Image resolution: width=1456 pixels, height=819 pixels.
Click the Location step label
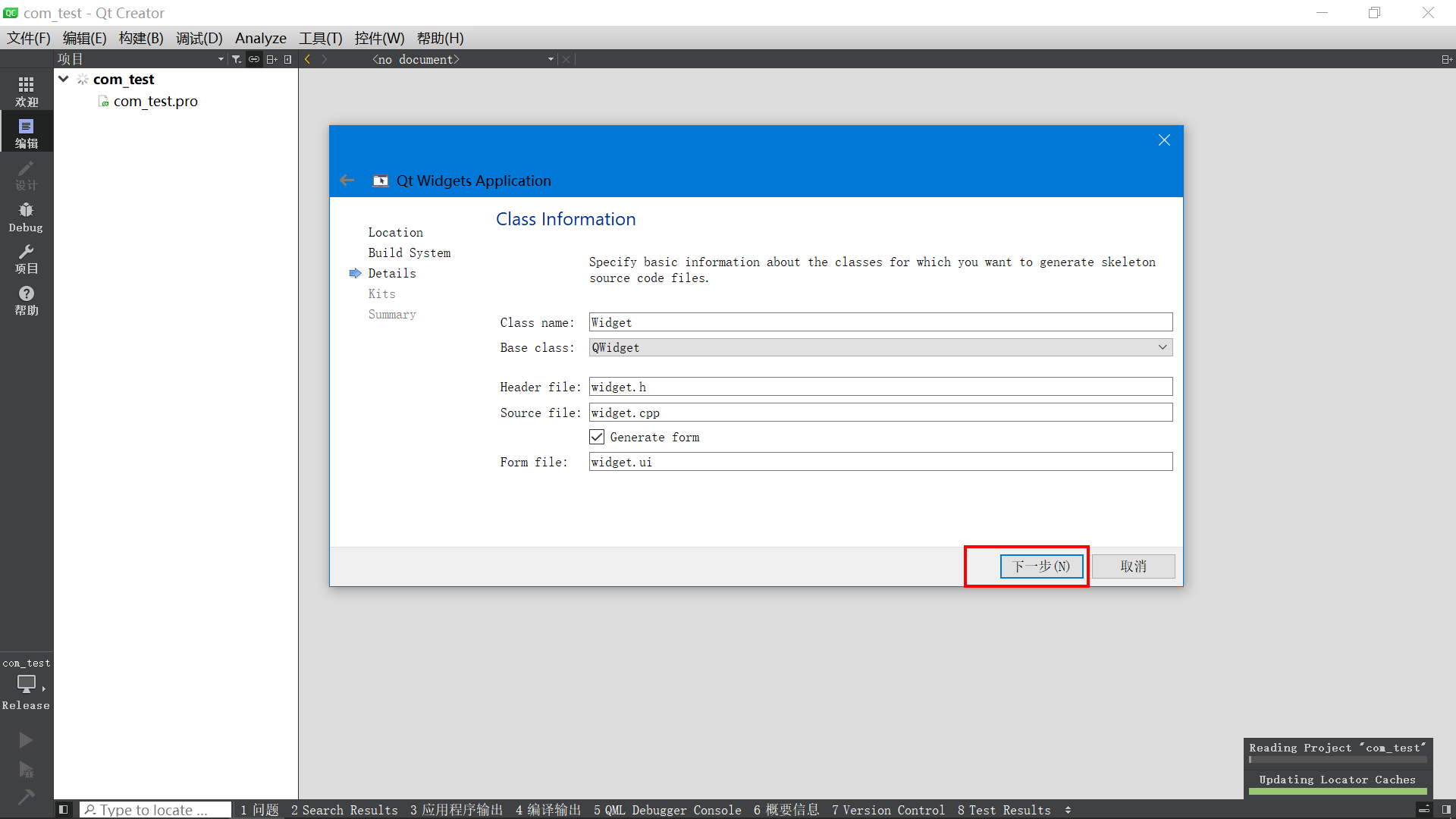(395, 232)
